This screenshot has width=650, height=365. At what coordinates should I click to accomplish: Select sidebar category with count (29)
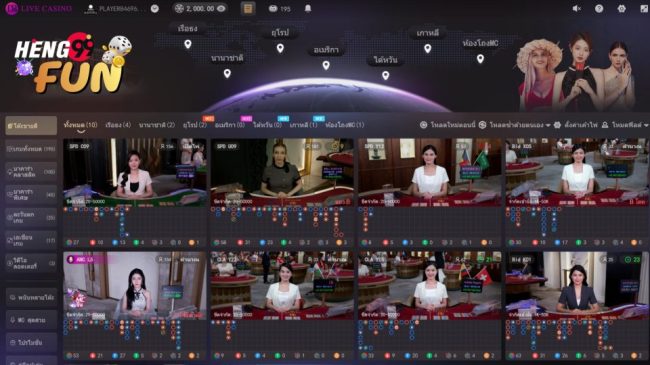click(31, 217)
